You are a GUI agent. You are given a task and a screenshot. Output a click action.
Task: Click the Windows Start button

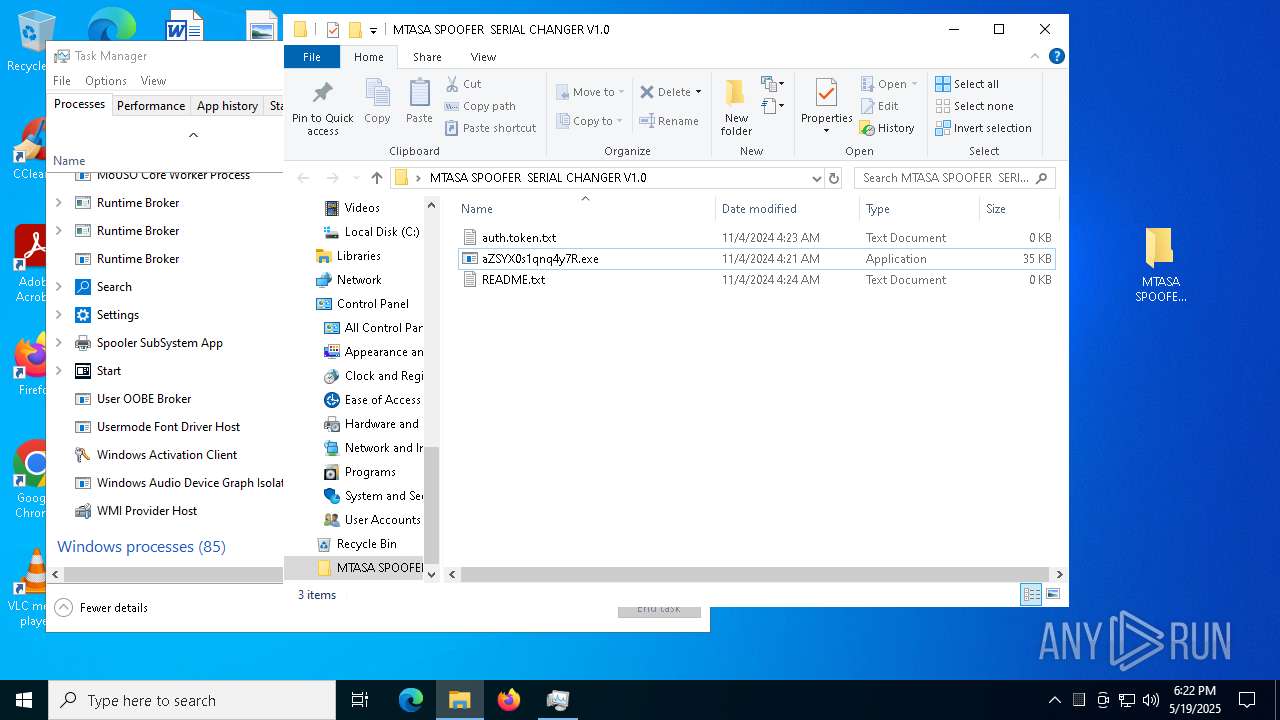[x=23, y=700]
